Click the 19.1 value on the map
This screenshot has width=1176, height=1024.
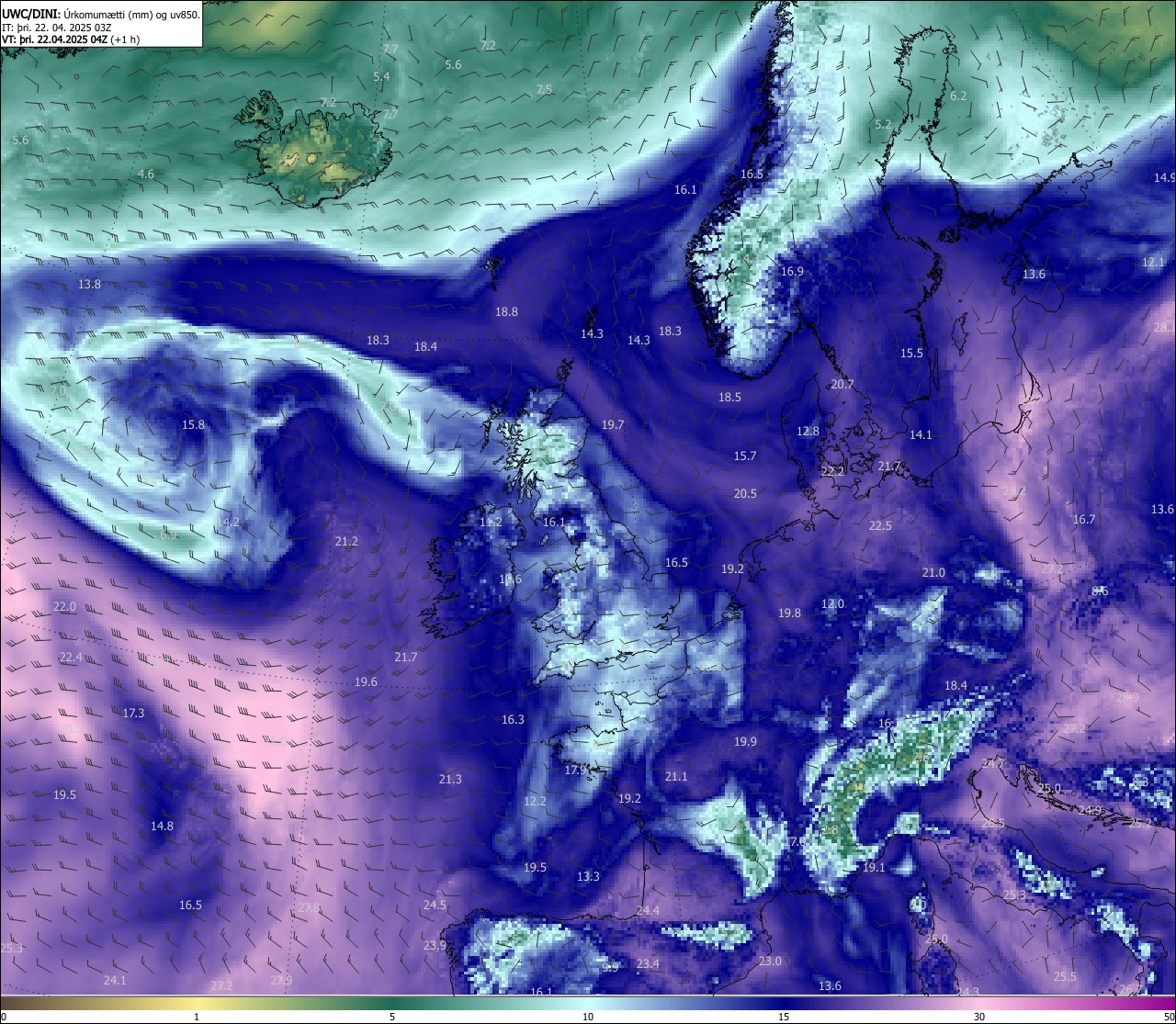point(874,868)
